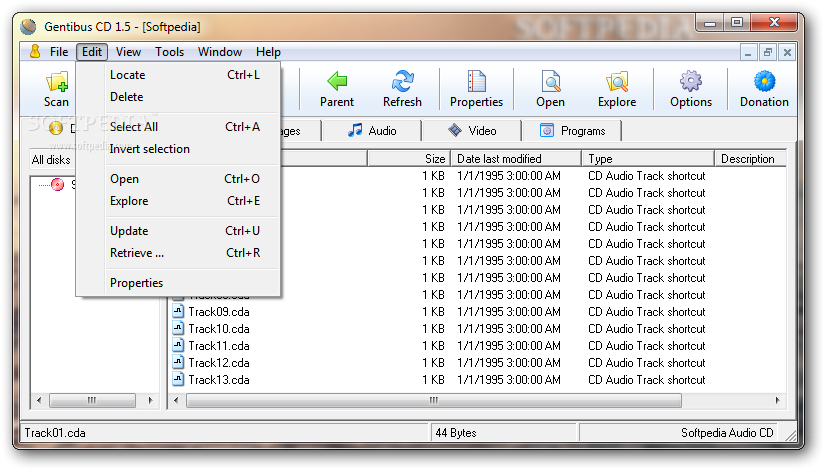Click left arrow of tree panel scrollbar
The height and width of the screenshot is (470, 825).
point(39,400)
